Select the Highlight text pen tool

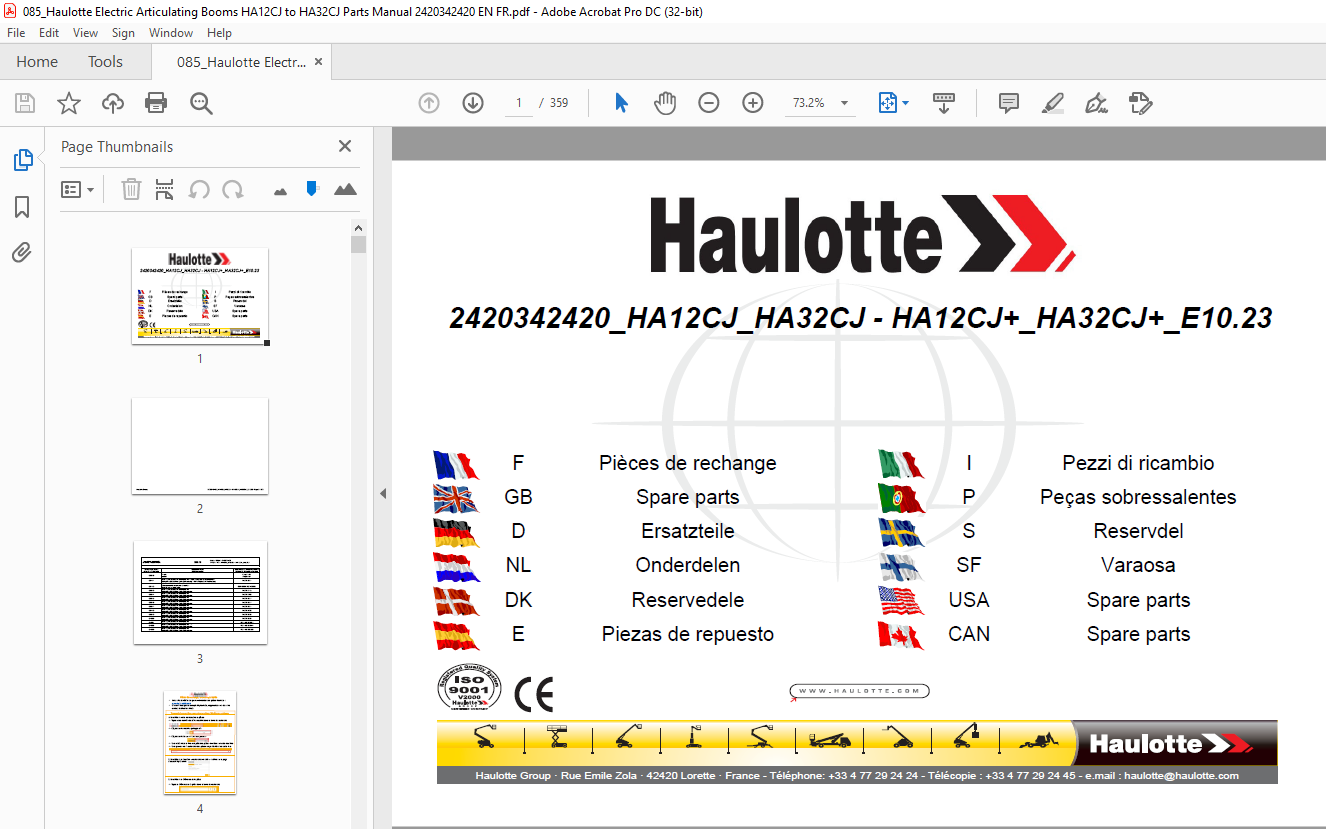1053,103
